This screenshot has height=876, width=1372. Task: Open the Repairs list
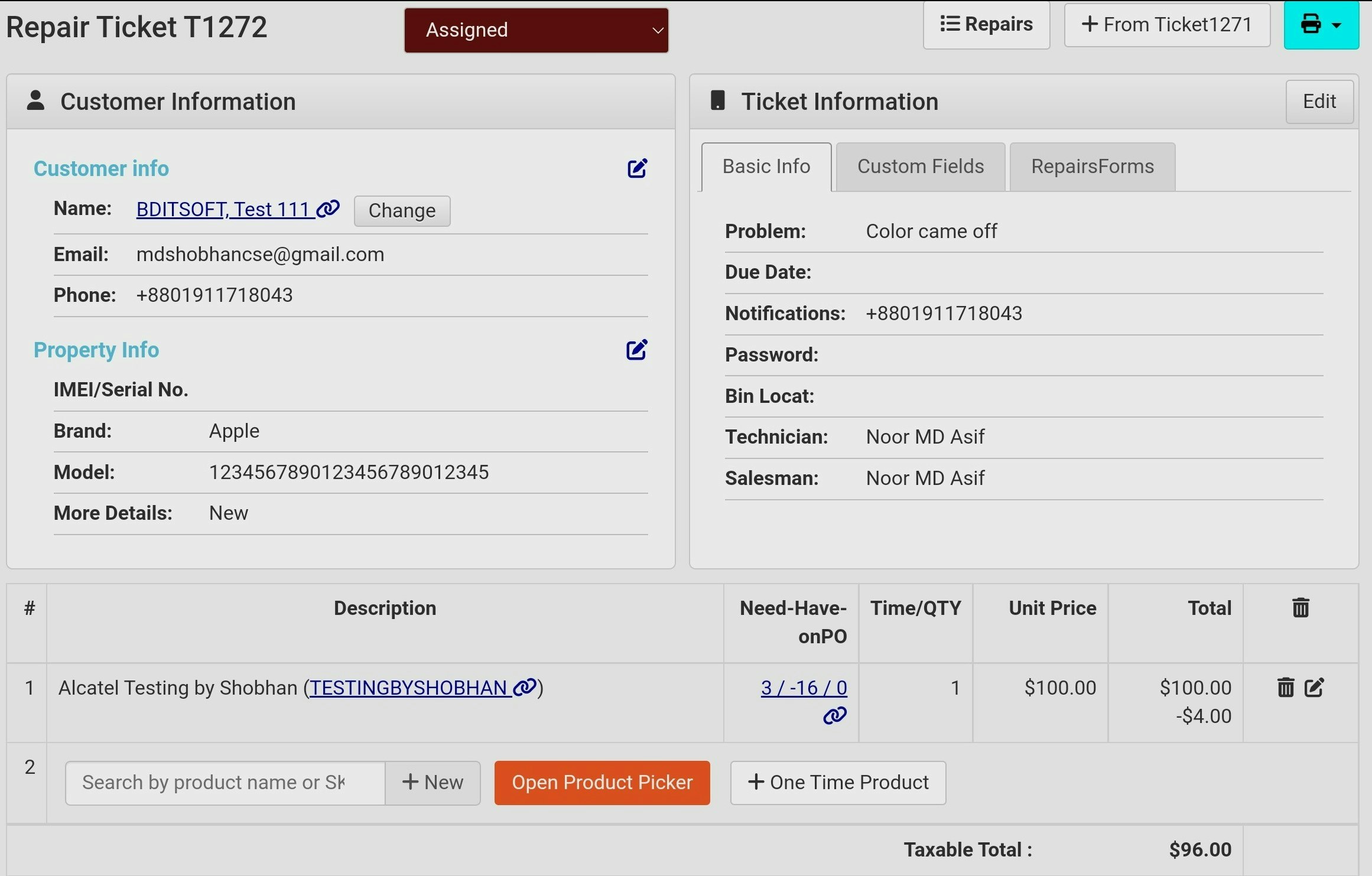click(x=986, y=25)
